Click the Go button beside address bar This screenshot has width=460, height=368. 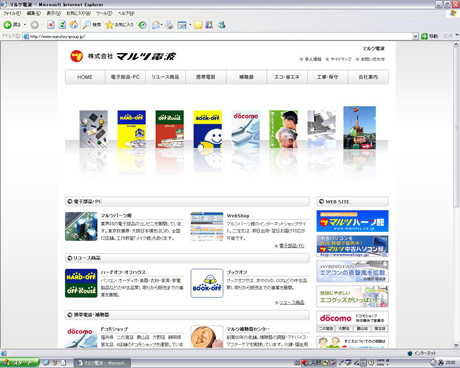429,36
